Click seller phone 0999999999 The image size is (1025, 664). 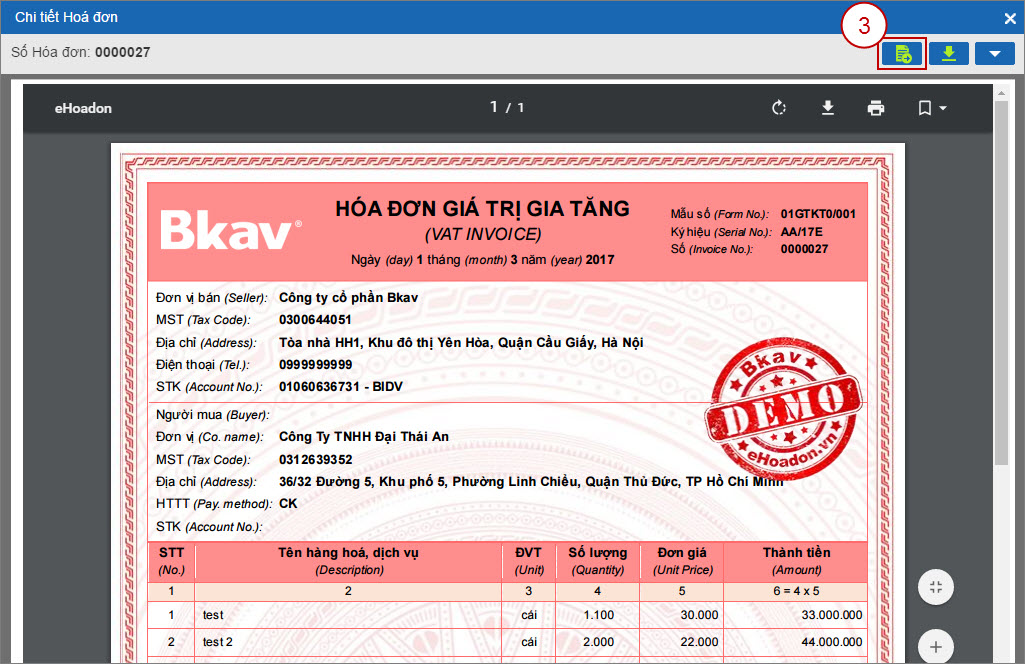pyautogui.click(x=316, y=365)
